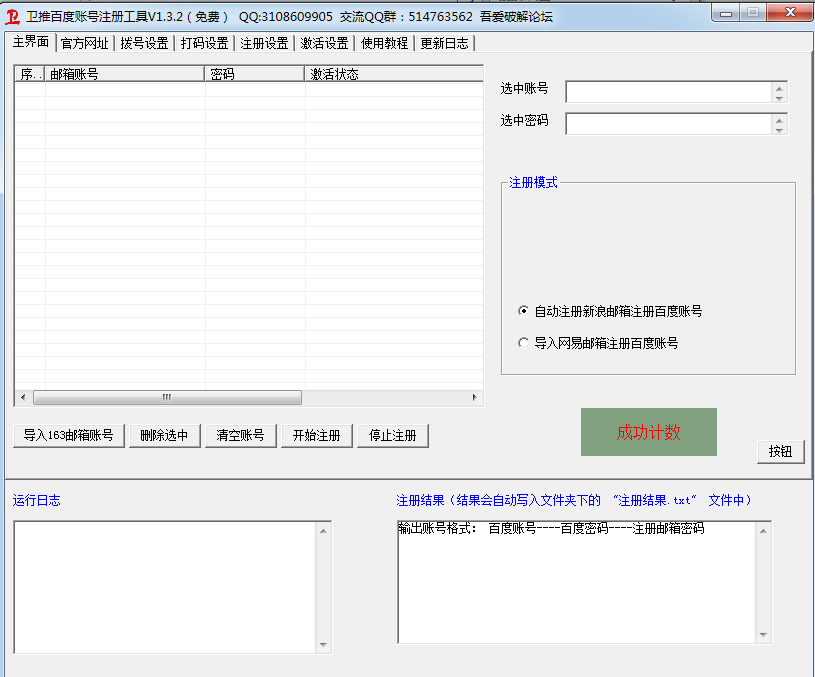The image size is (815, 677).
Task: Click the 开始注册 button
Action: coord(317,435)
